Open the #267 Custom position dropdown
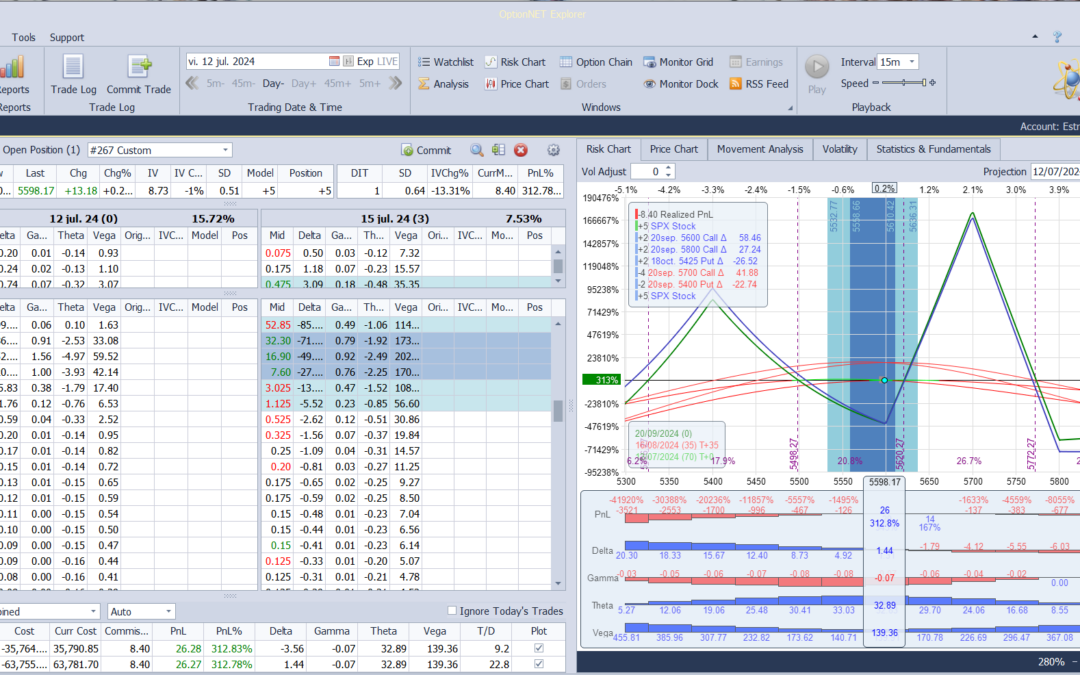 tap(225, 150)
